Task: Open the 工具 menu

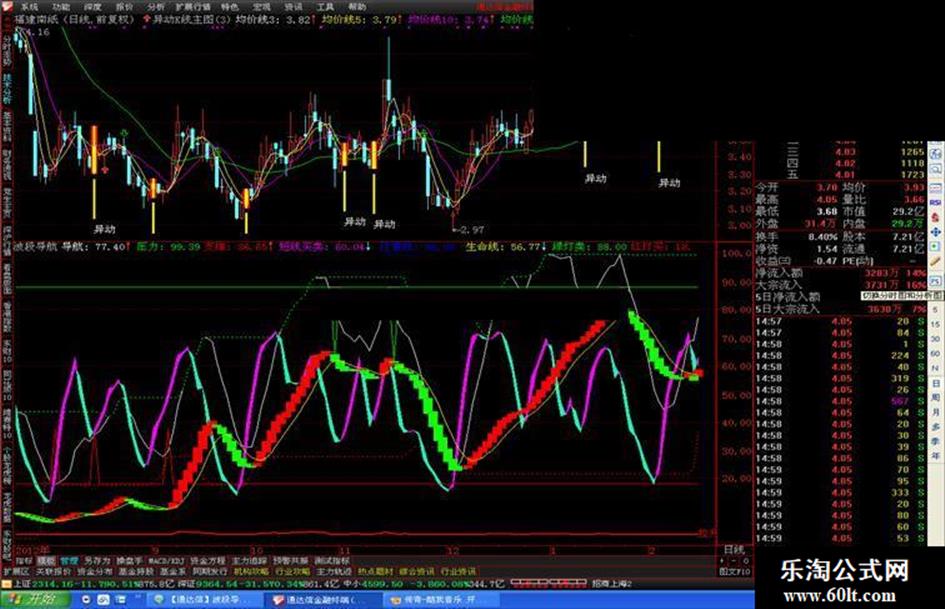Action: pos(325,7)
